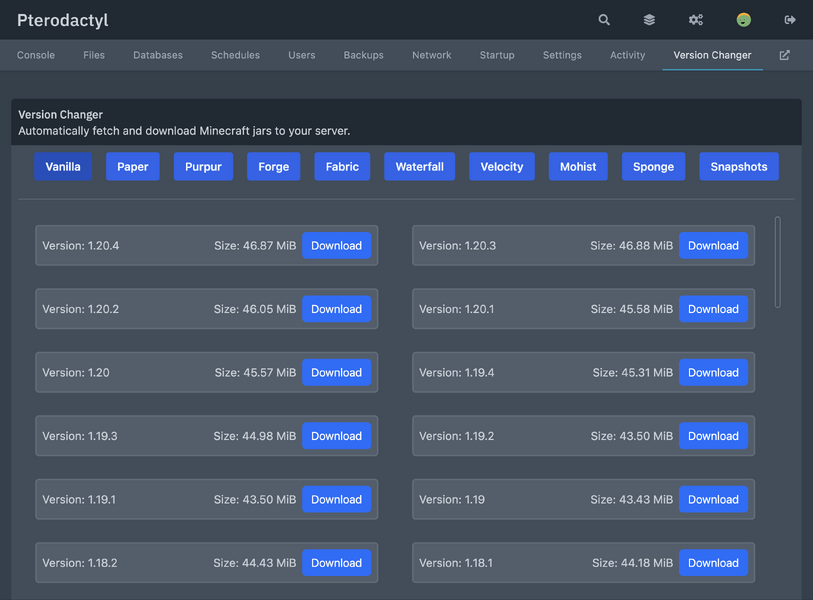Viewport: 813px width, 600px height.
Task: Pick the Velocity jar type
Action: [502, 166]
